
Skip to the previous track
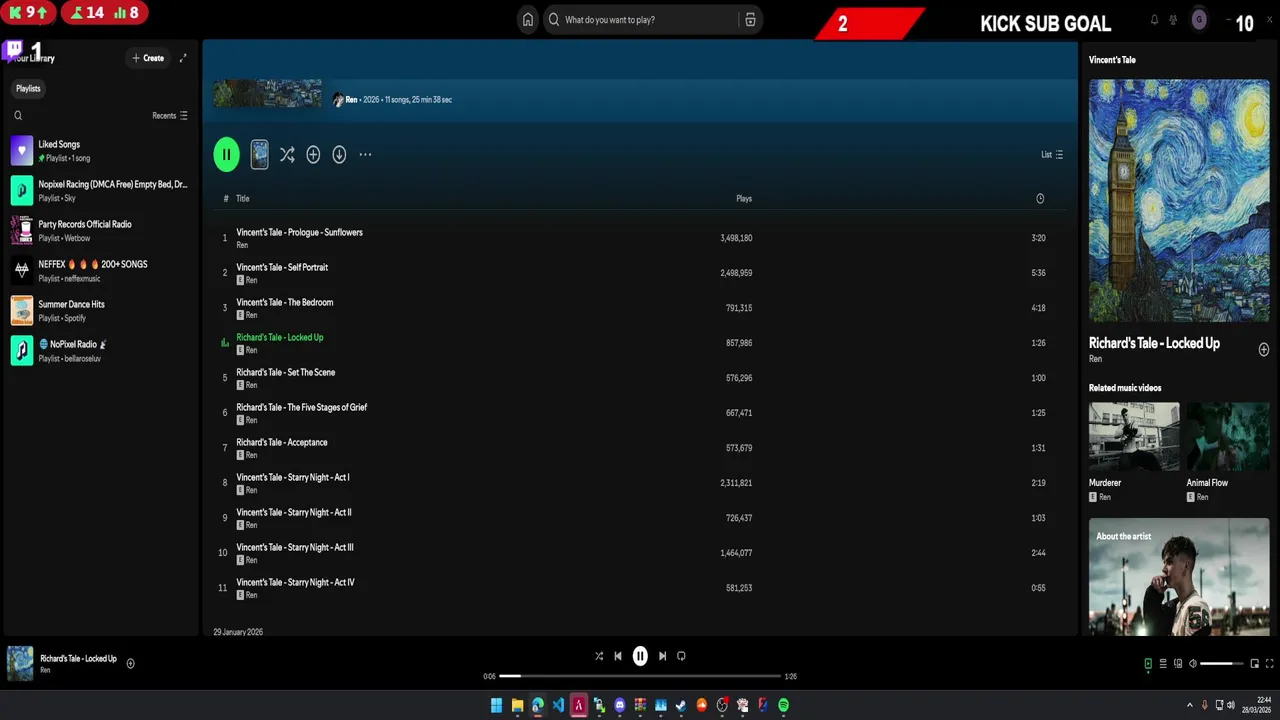(x=618, y=656)
